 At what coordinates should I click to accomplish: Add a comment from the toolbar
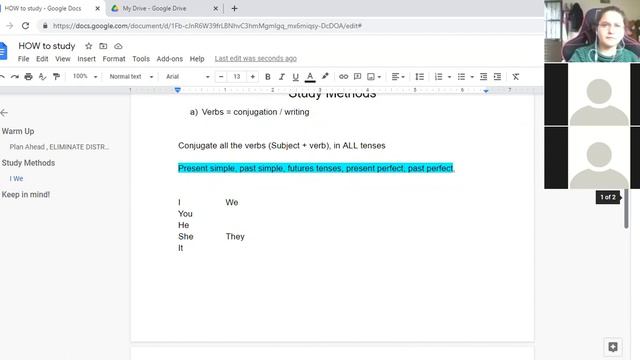pos(358,77)
